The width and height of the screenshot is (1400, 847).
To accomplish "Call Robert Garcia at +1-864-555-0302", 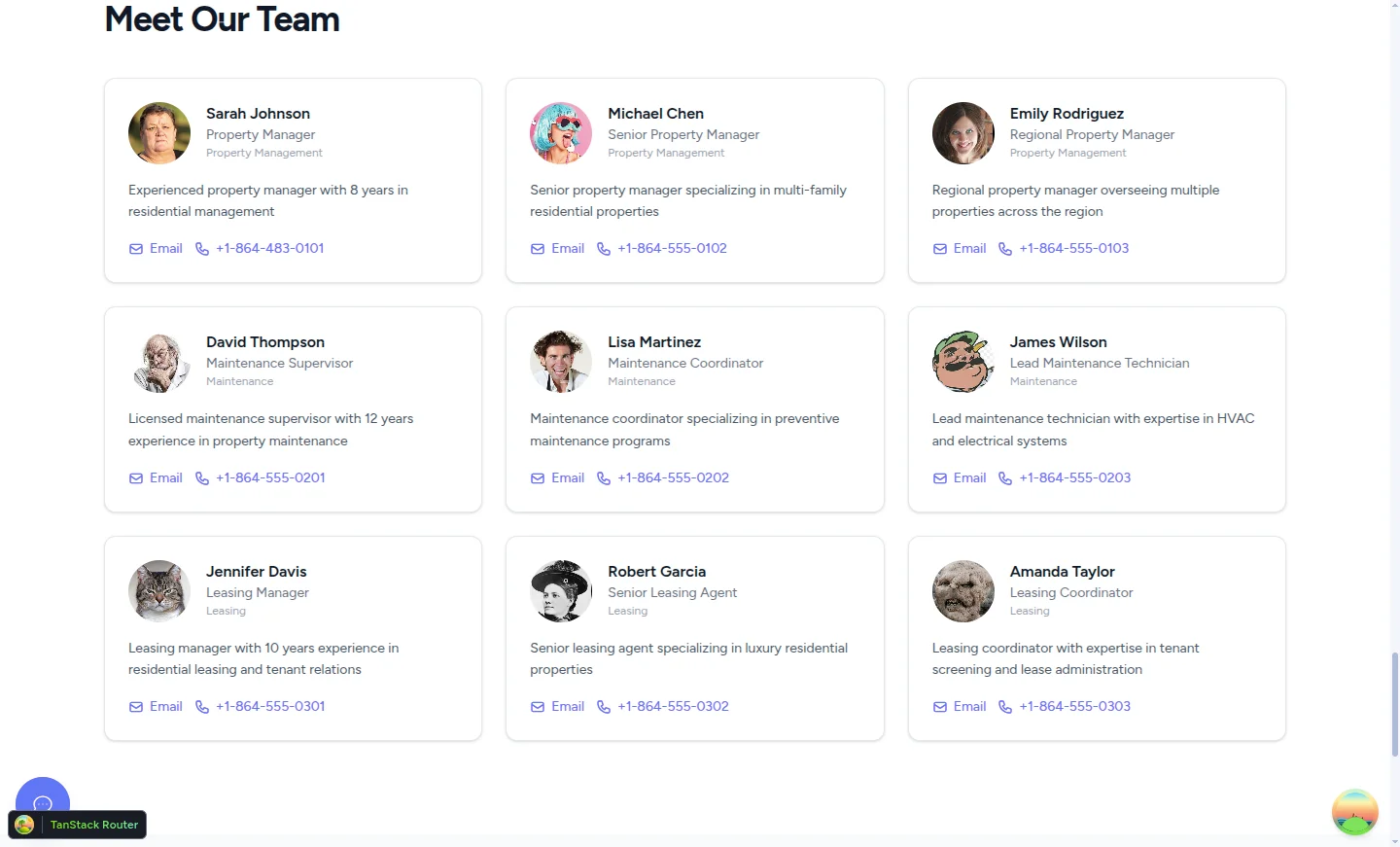I will pyautogui.click(x=663, y=707).
